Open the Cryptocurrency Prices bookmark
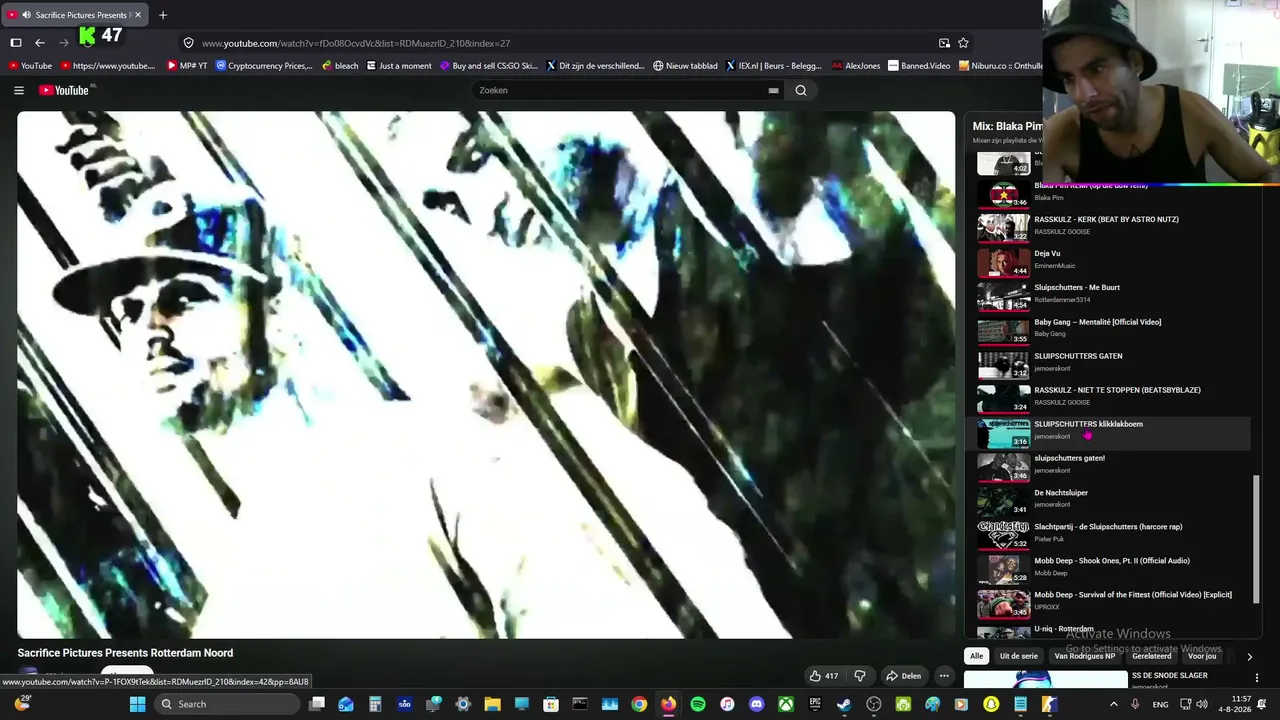 coord(264,66)
